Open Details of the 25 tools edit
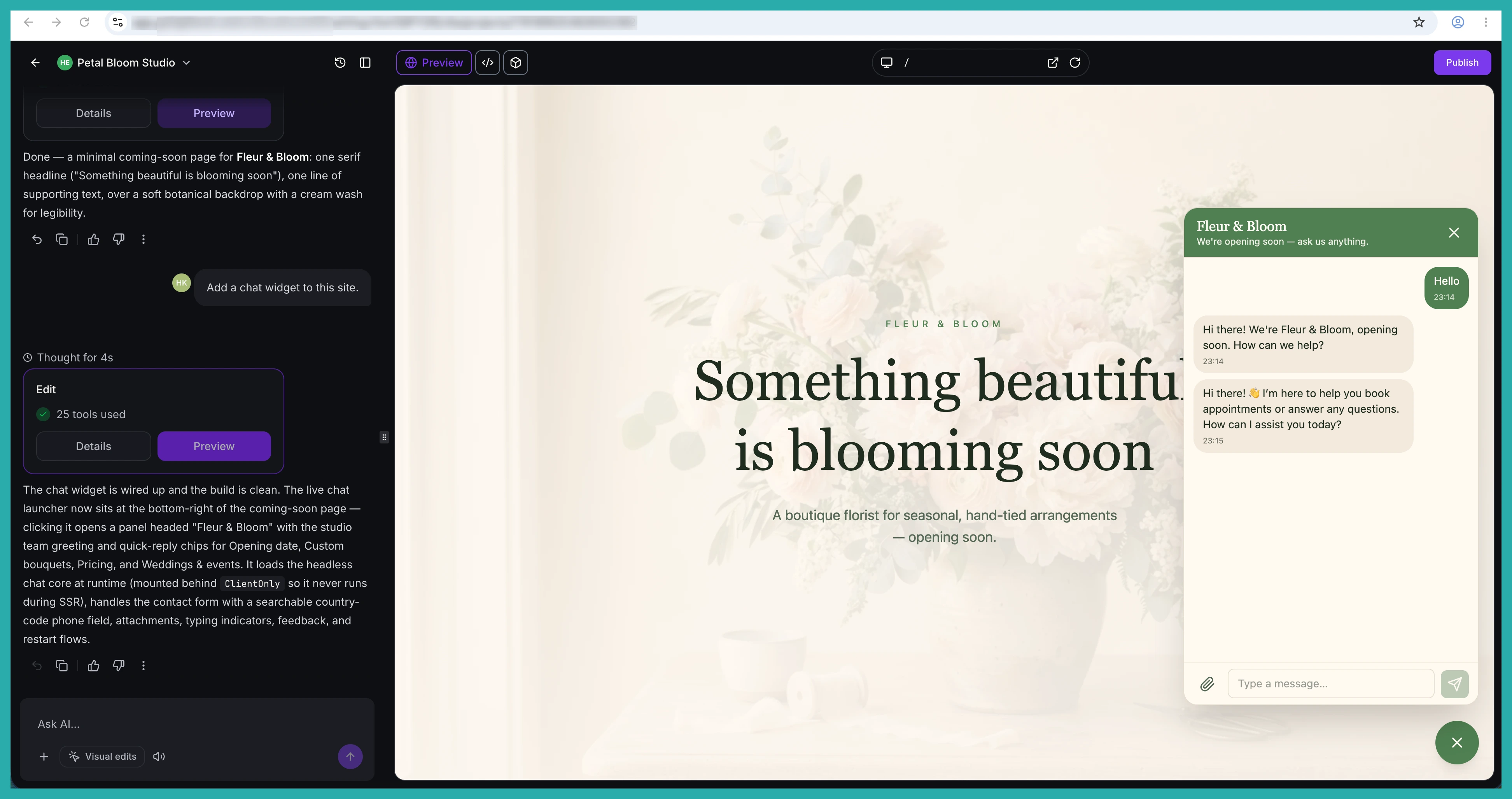This screenshot has width=1512, height=799. tap(93, 446)
